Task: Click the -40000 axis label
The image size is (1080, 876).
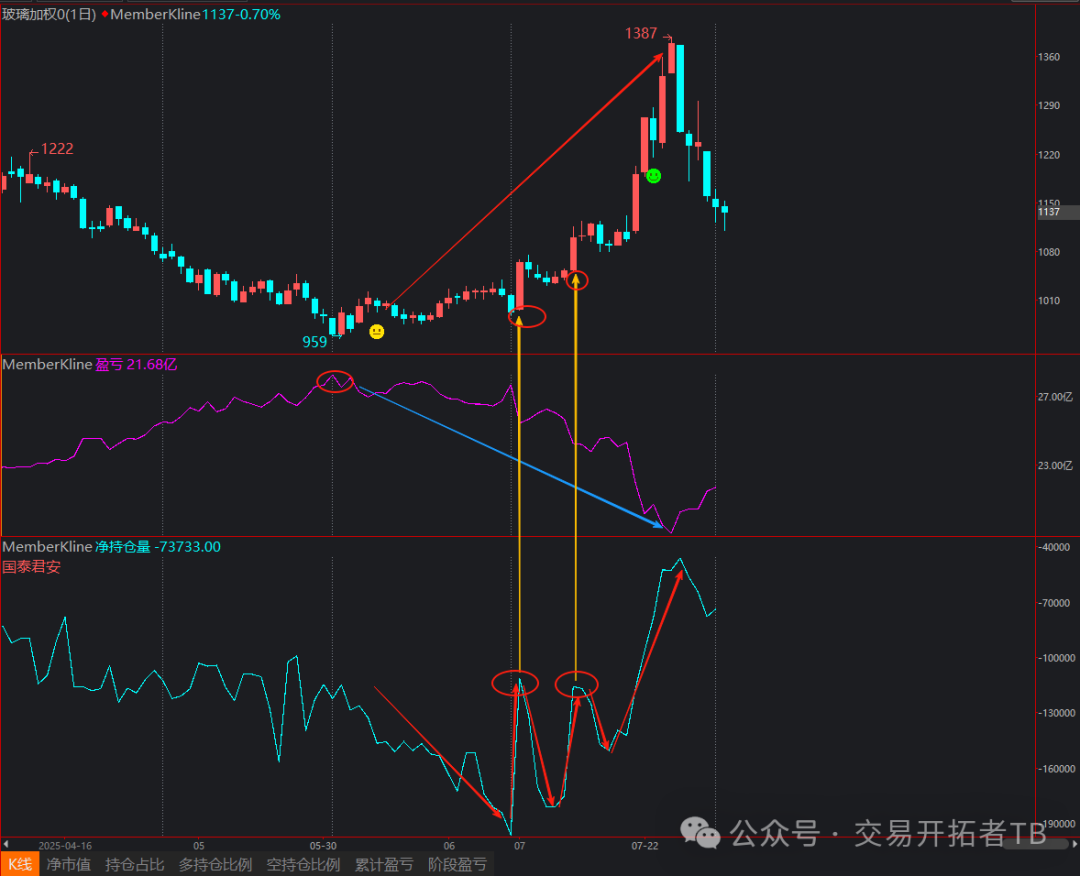Action: click(x=1054, y=547)
